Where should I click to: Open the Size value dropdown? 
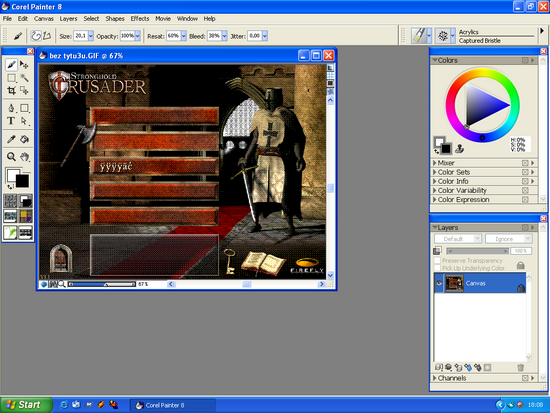coord(91,36)
